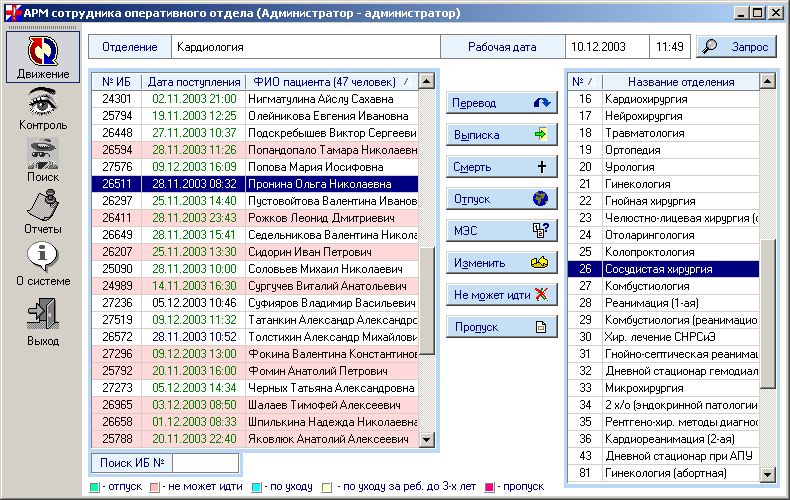Click into the Поиск ИБ № field

(205, 463)
